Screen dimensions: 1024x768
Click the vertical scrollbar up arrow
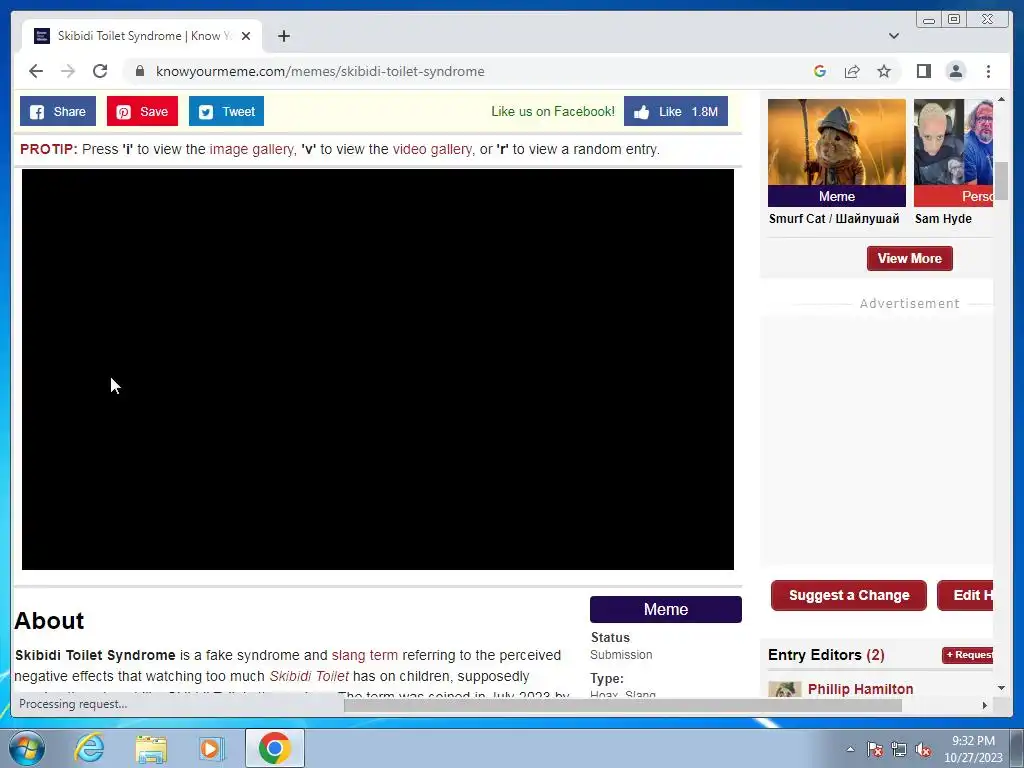pos(1001,99)
